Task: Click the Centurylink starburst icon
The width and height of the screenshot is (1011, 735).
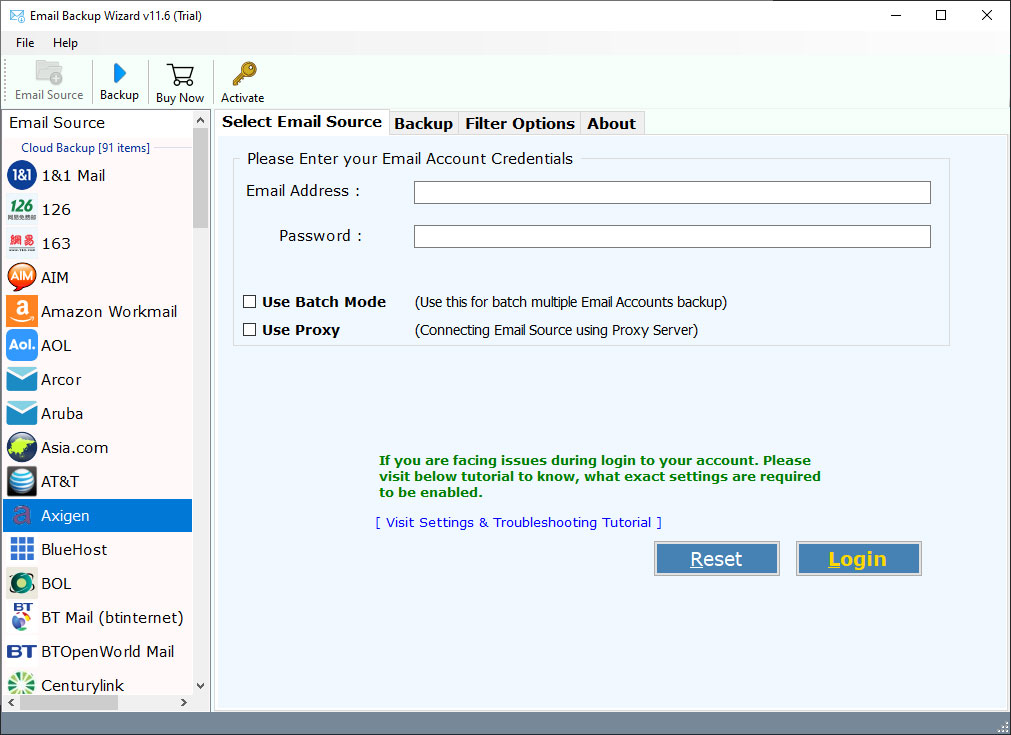Action: (22, 683)
